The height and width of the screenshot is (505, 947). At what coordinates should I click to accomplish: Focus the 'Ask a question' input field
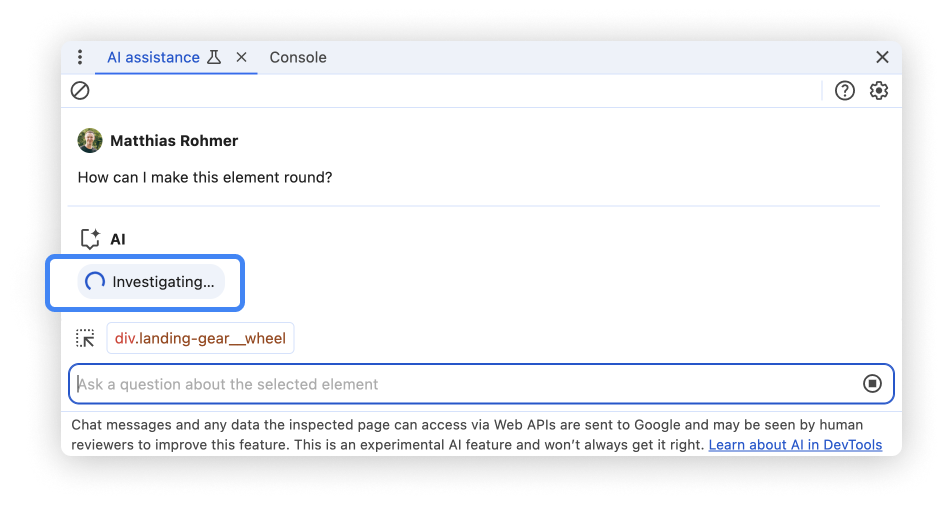(460, 384)
